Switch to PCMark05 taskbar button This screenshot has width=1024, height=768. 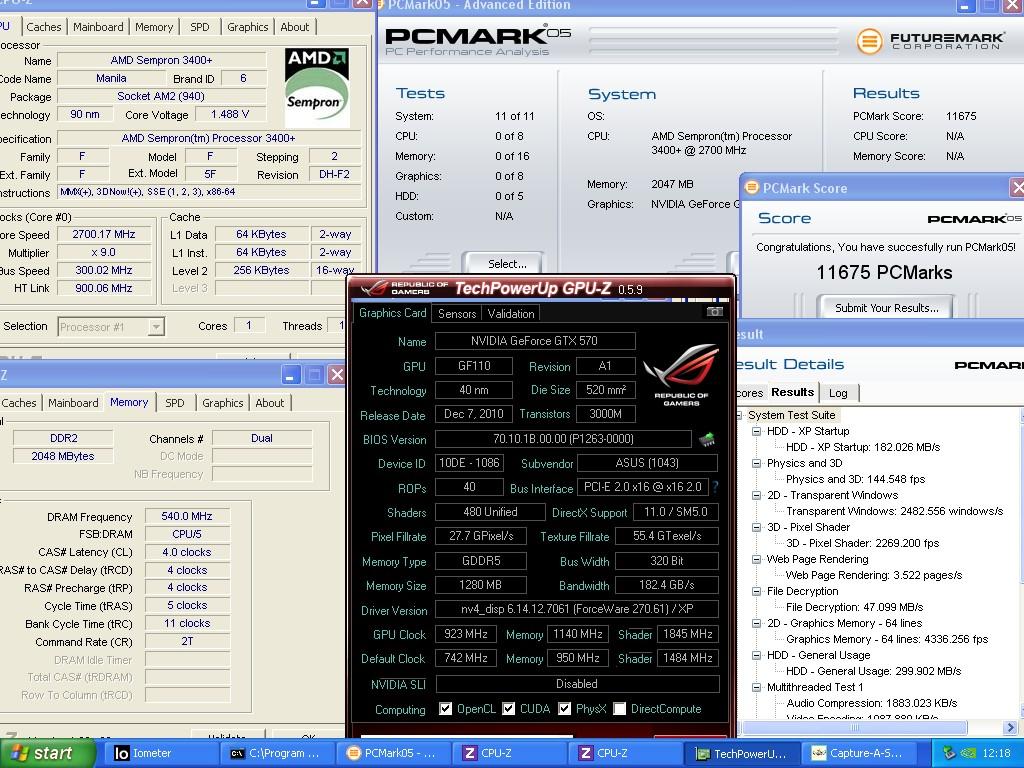[x=392, y=754]
